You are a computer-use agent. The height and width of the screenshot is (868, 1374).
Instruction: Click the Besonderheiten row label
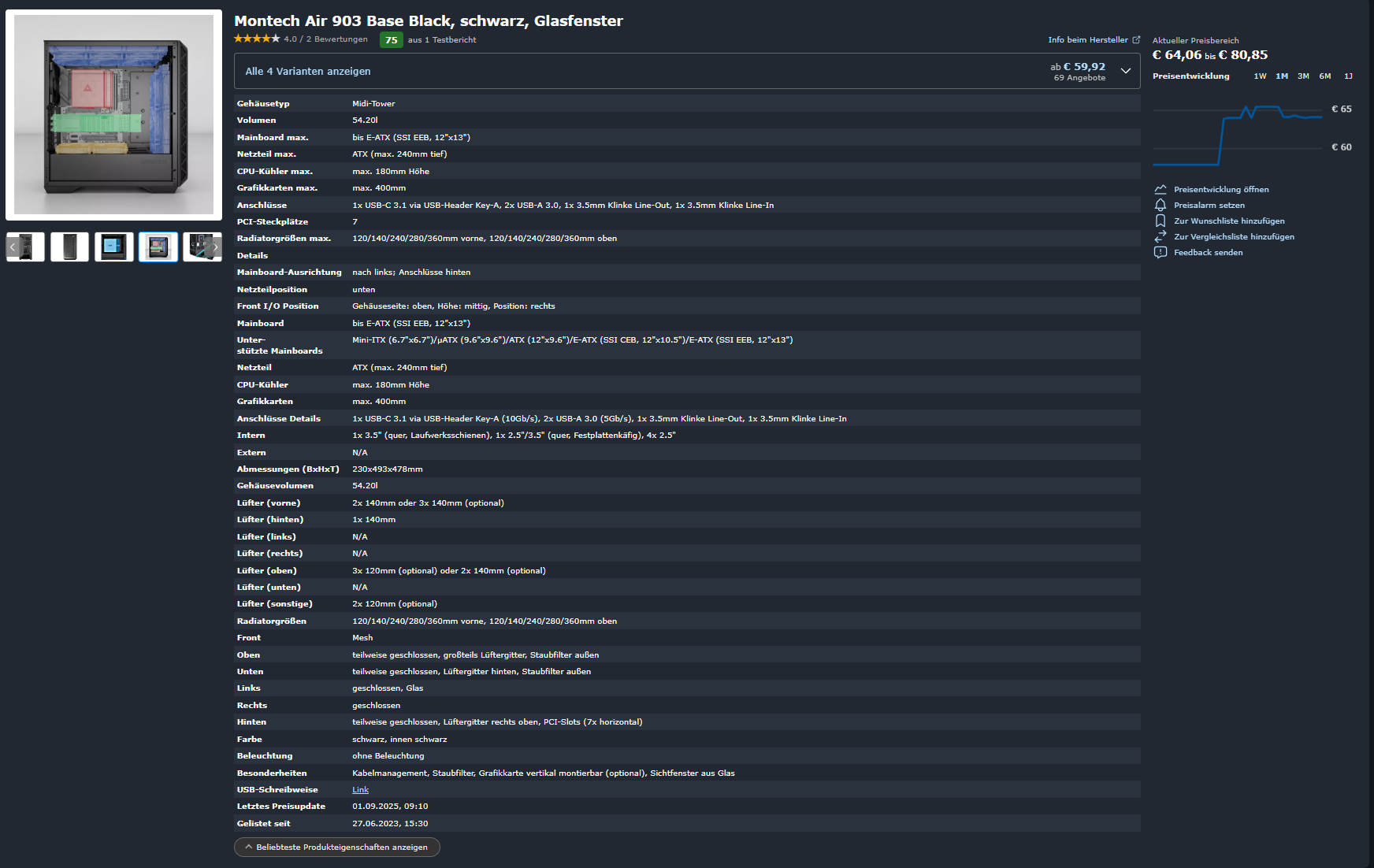(272, 773)
